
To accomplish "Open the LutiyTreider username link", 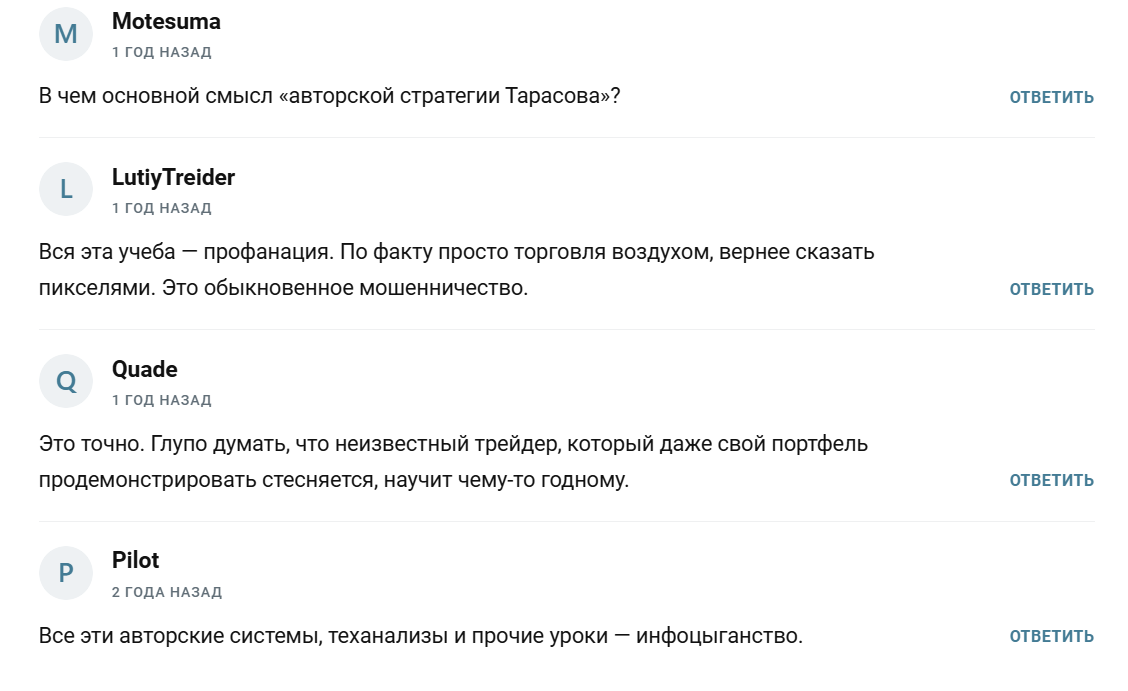I will click(173, 178).
